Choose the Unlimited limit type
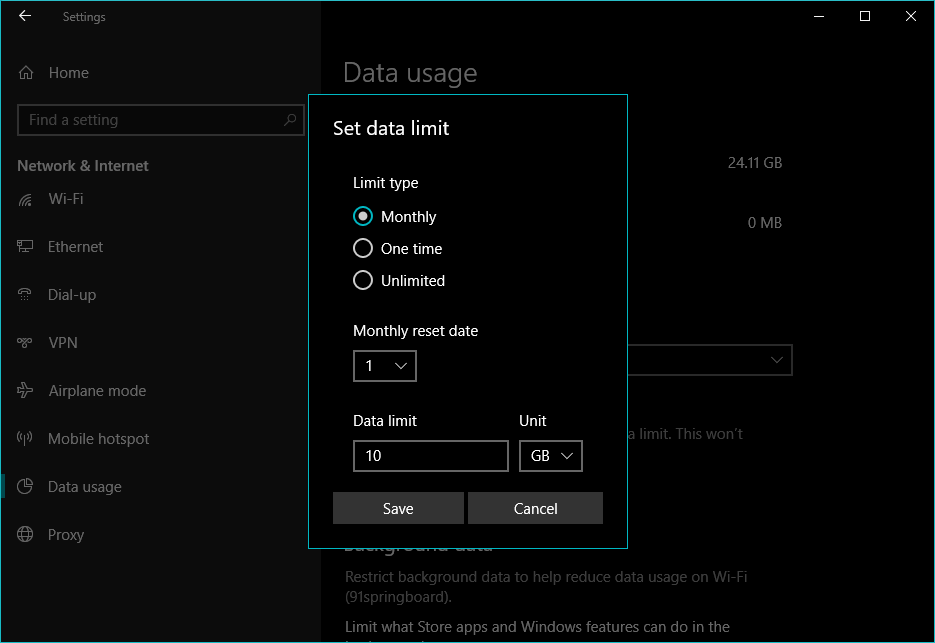935x643 pixels. coord(363,281)
